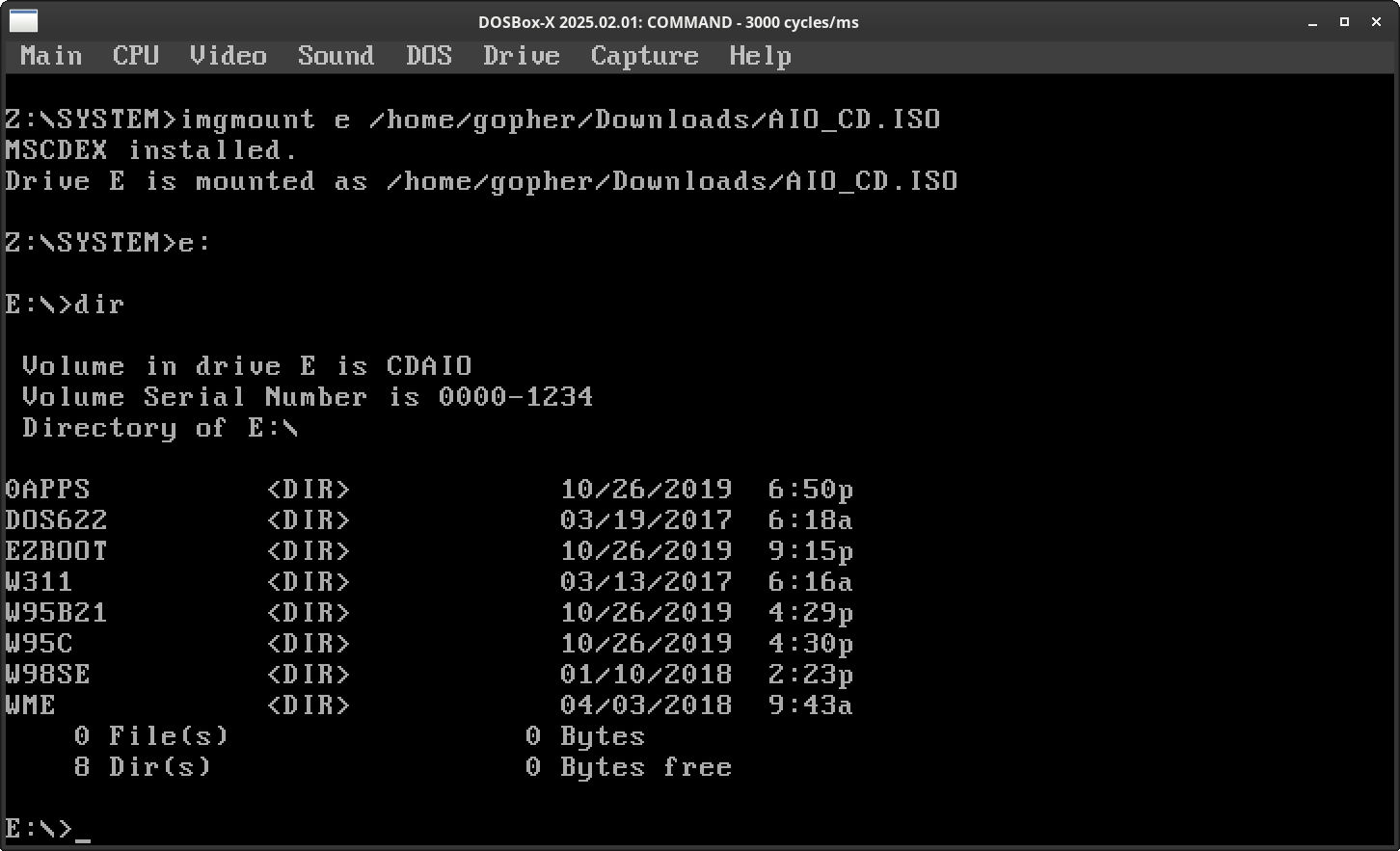Close the DOSBox-X window
1400x851 pixels.
1376,22
